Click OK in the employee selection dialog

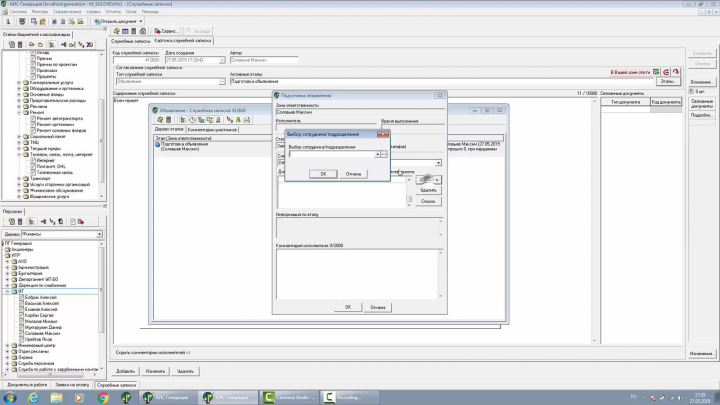[x=323, y=174]
